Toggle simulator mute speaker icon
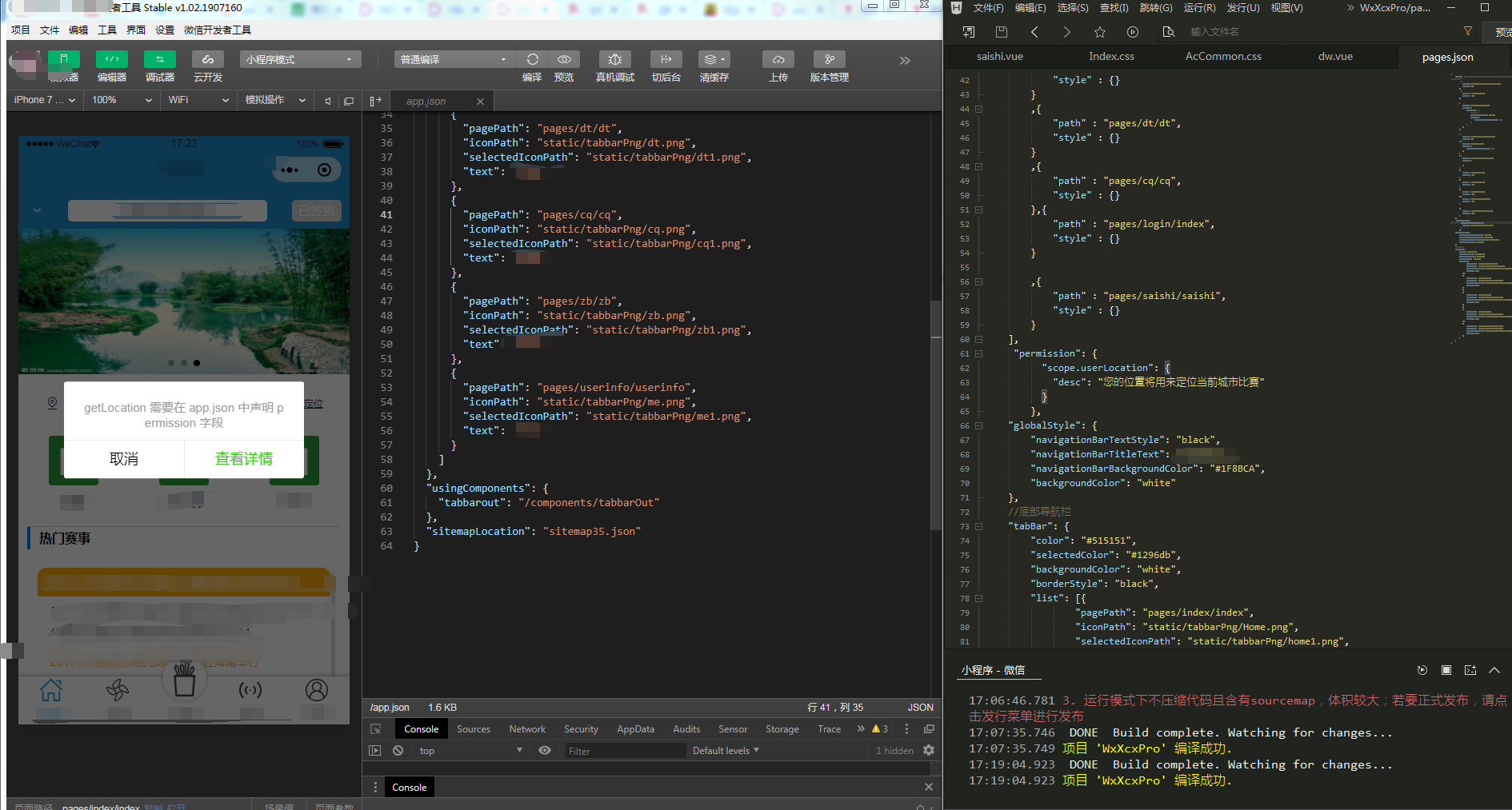Image resolution: width=1512 pixels, height=810 pixels. pos(328,101)
